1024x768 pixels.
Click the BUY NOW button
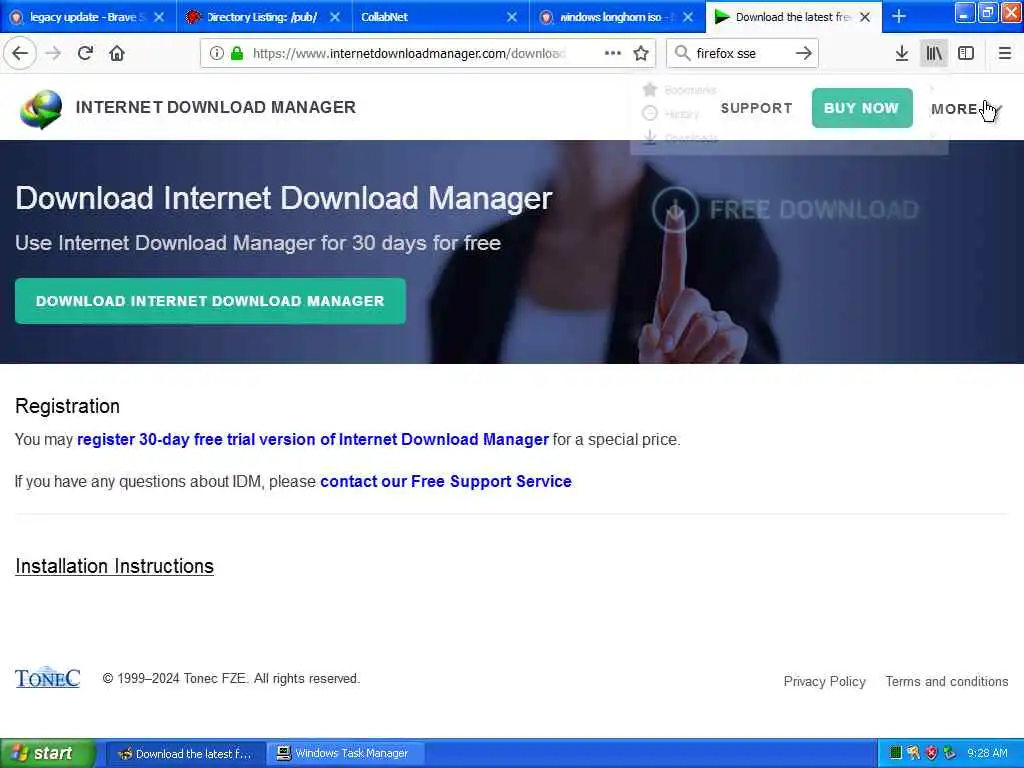click(x=862, y=108)
